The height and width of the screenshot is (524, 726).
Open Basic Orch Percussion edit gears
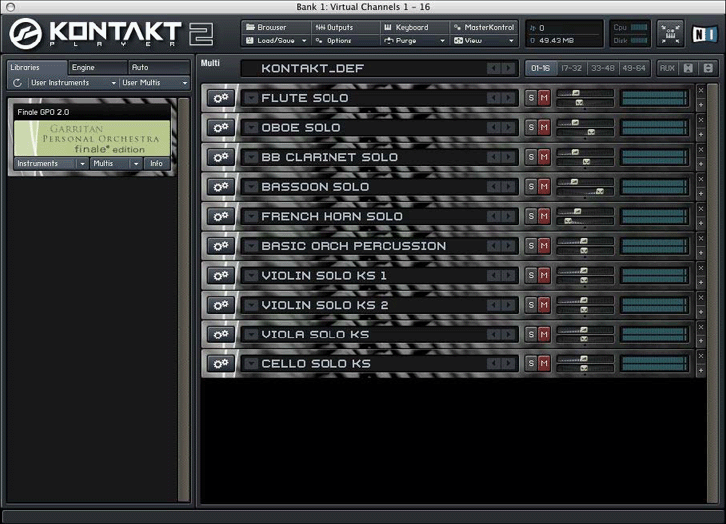(220, 246)
